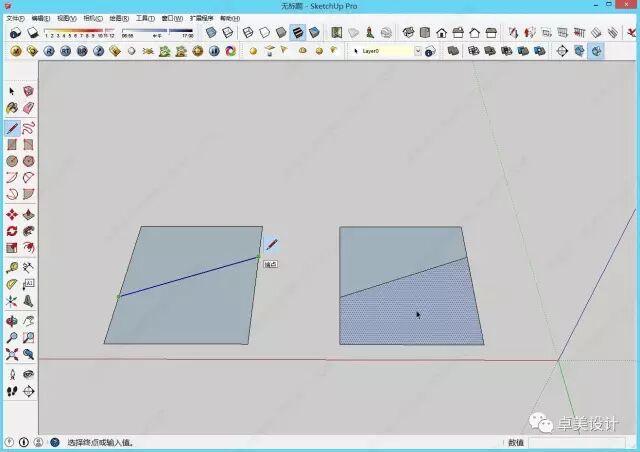Pick the Polygon tool
This screenshot has width=640, height=452.
click(x=28, y=161)
